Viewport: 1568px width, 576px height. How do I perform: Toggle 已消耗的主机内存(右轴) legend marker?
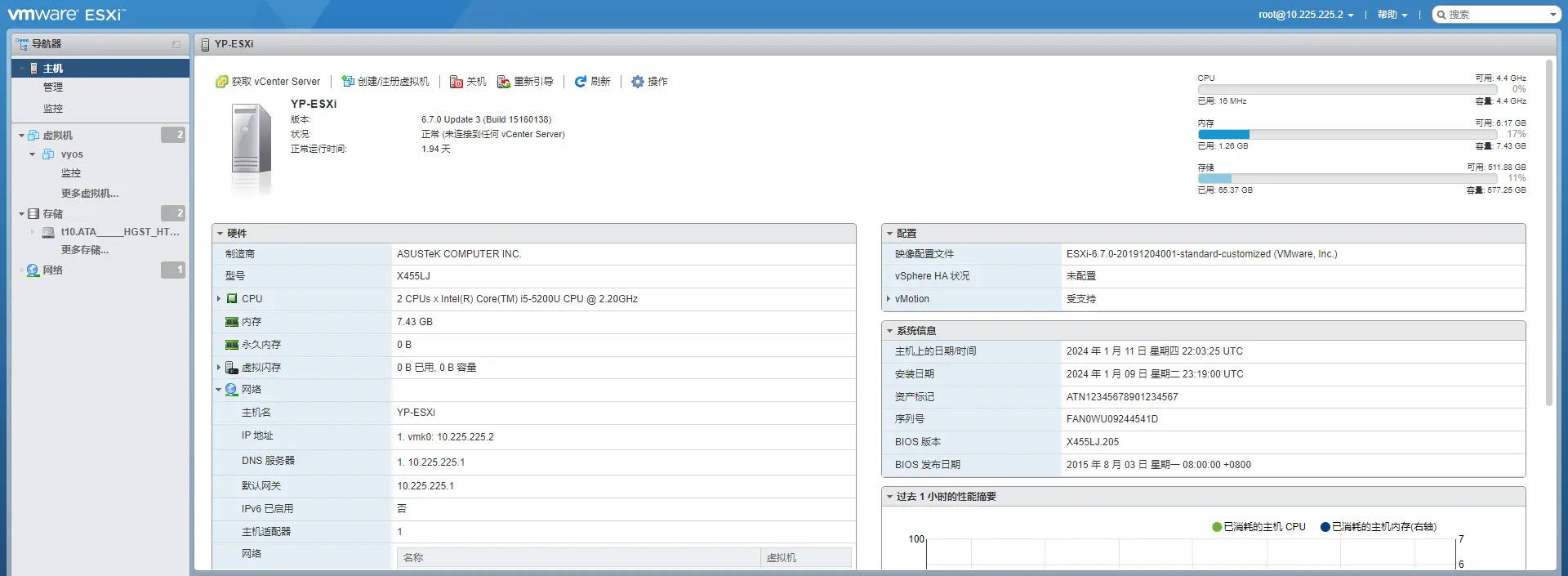tap(1325, 527)
